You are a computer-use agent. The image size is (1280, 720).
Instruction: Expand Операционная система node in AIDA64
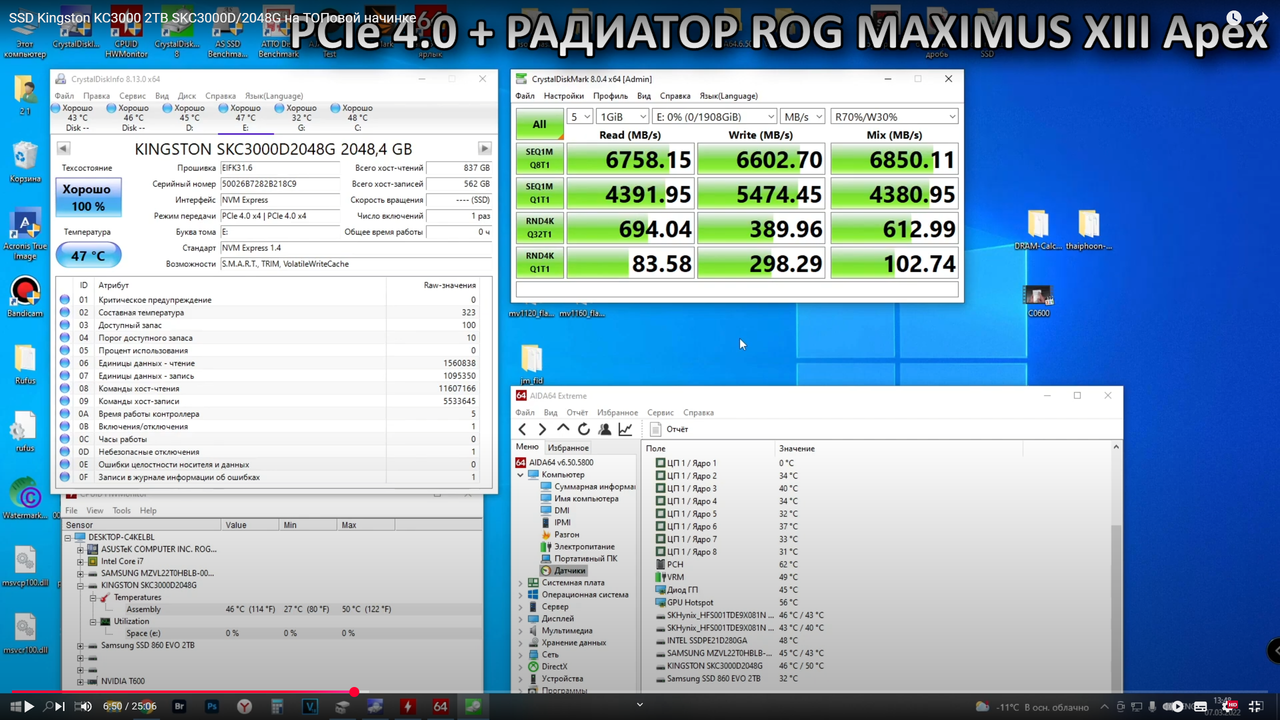520,595
